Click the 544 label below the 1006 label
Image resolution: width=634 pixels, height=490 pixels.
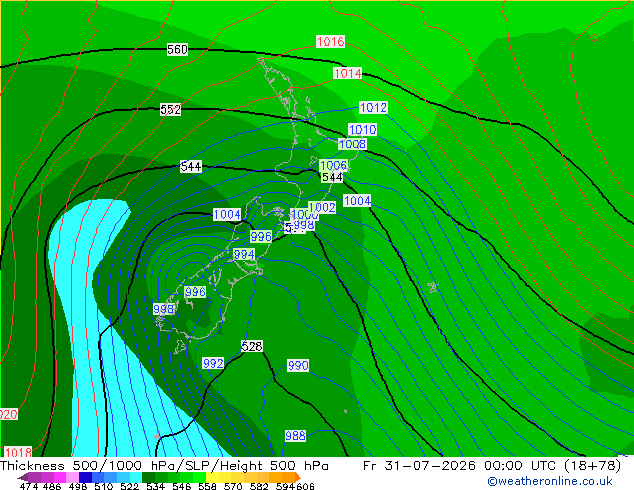[332, 177]
